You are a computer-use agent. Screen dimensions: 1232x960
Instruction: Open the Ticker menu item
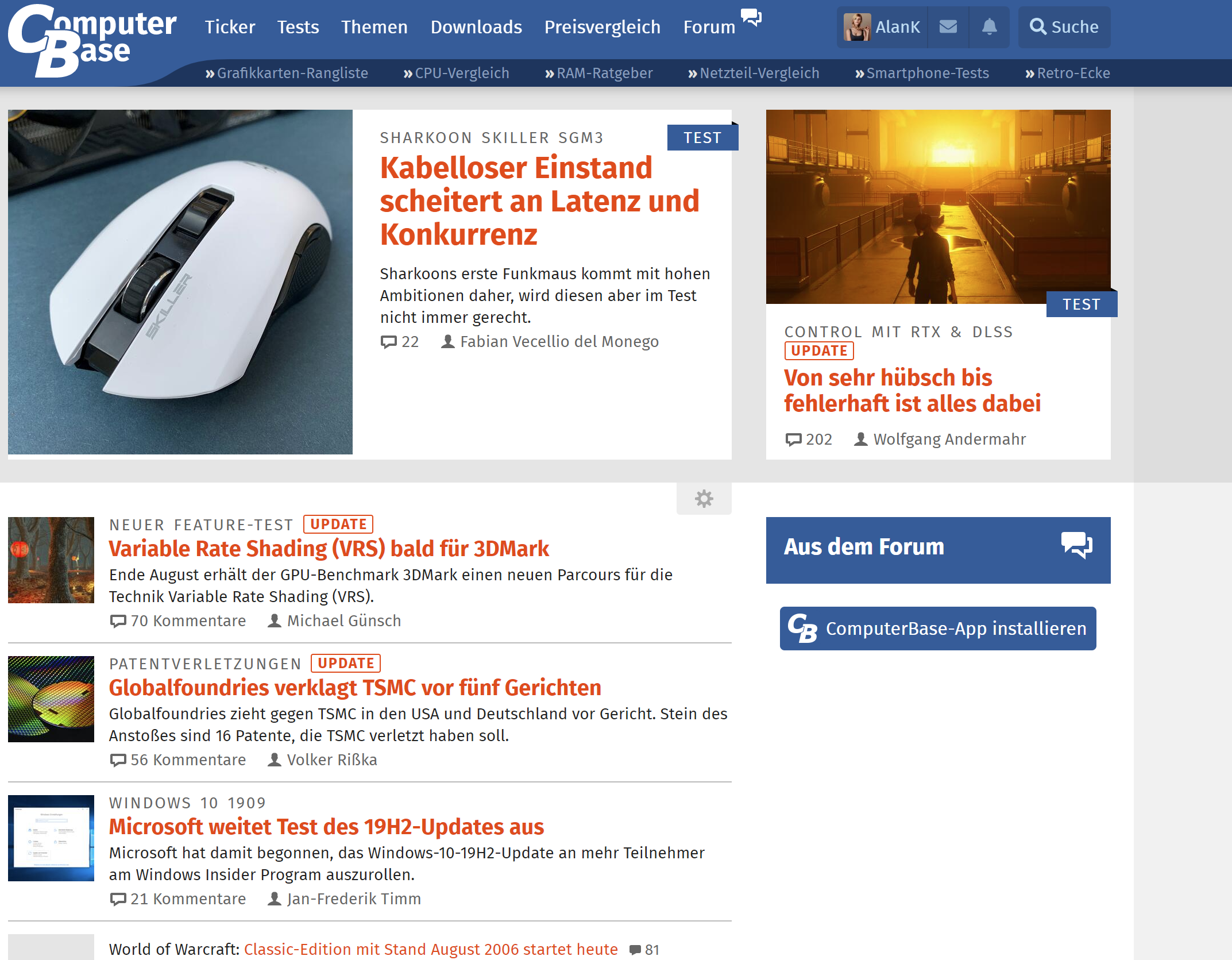click(230, 27)
